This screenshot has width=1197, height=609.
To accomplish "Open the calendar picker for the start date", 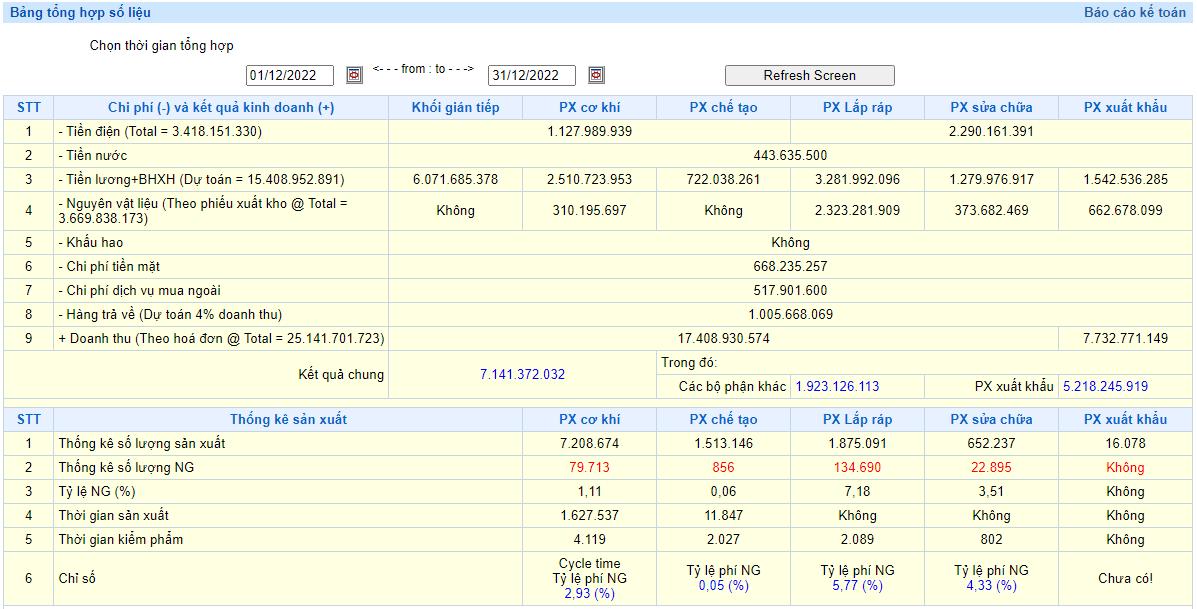I will point(354,75).
